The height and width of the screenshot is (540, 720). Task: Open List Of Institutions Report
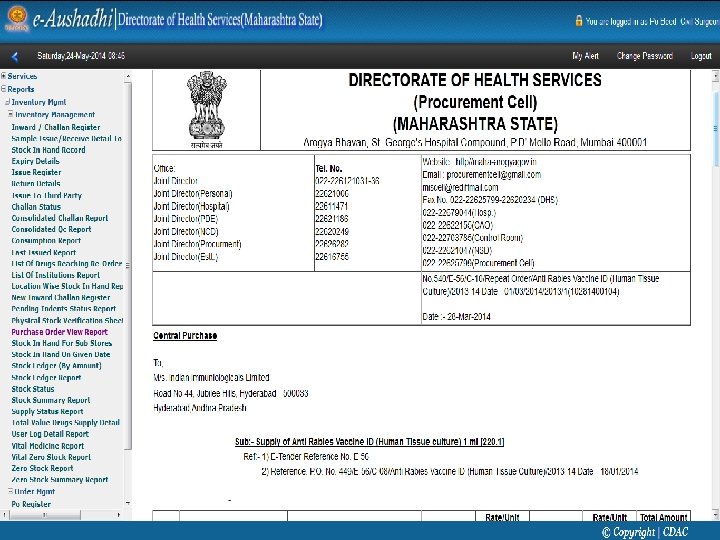click(x=56, y=275)
